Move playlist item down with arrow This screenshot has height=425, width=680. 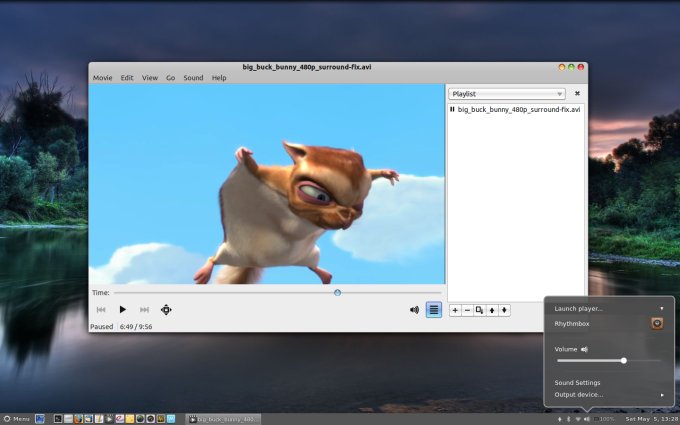point(504,310)
